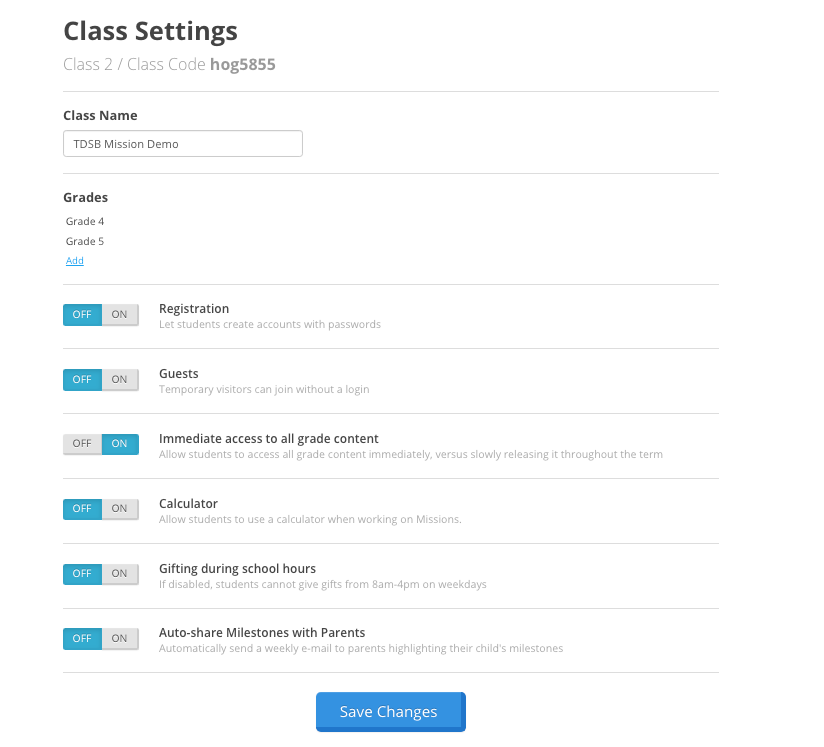Click the ON side of Guests toggle
The image size is (824, 747).
pos(119,379)
